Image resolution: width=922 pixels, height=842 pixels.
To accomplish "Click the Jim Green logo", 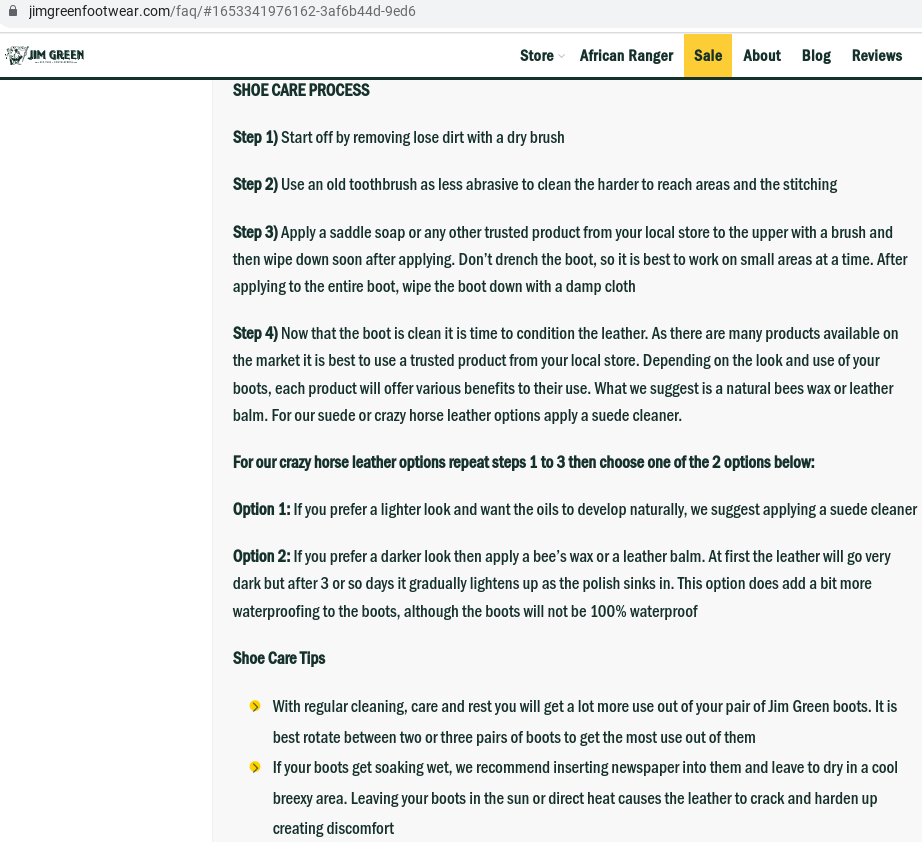I will tap(45, 55).
